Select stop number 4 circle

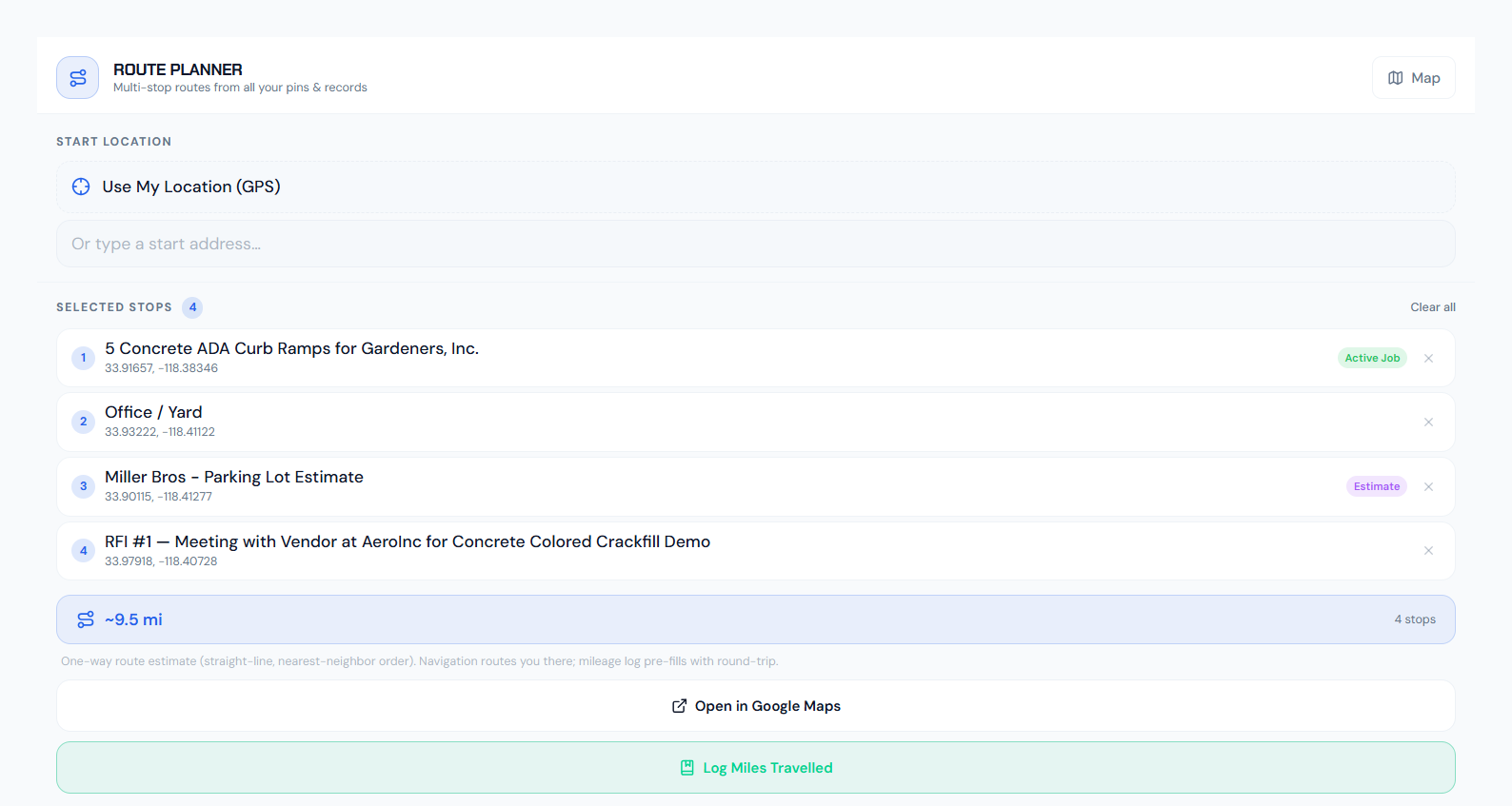84,550
